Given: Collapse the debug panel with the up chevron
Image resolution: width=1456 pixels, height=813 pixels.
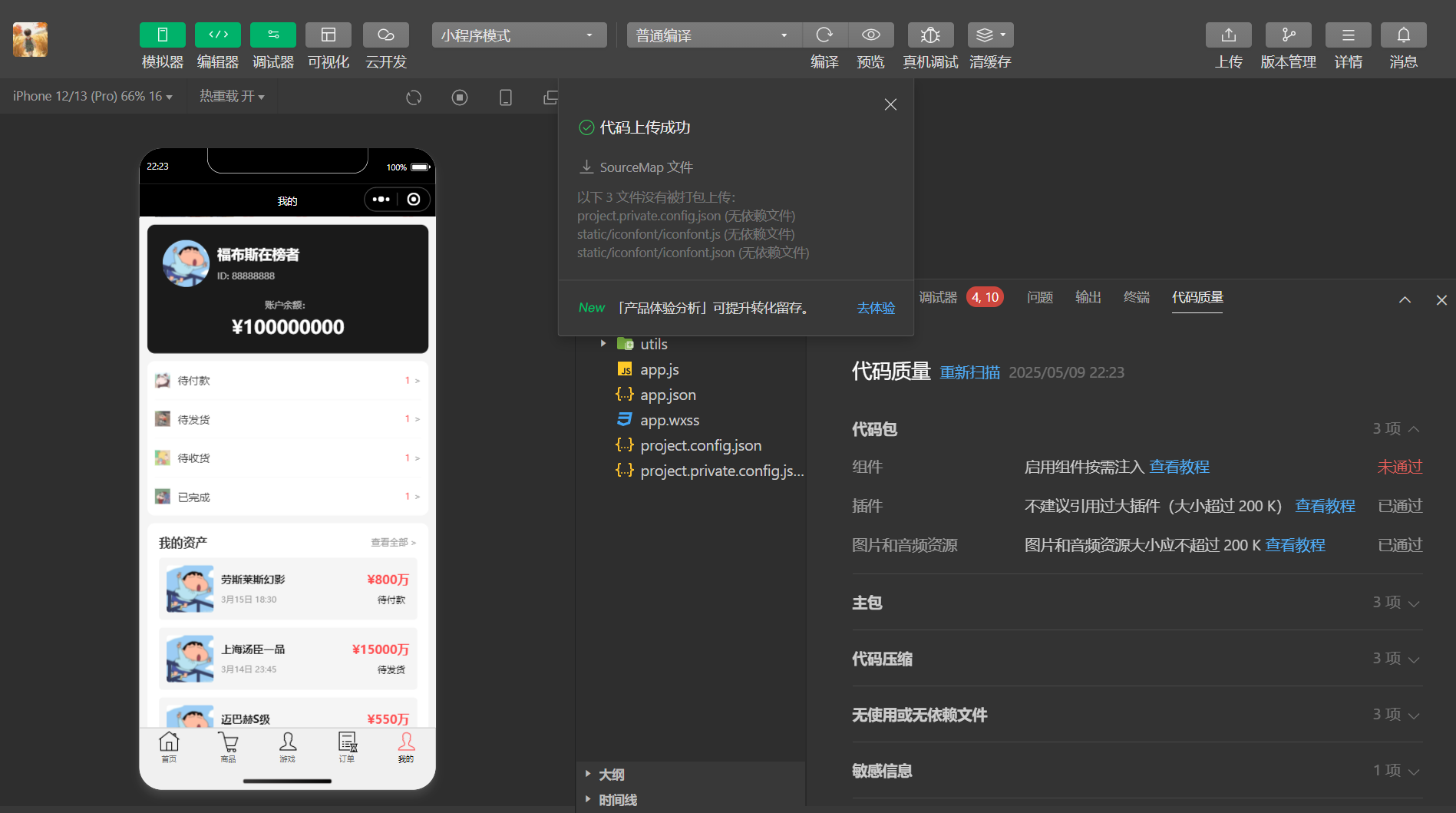Looking at the screenshot, I should coord(1405,300).
